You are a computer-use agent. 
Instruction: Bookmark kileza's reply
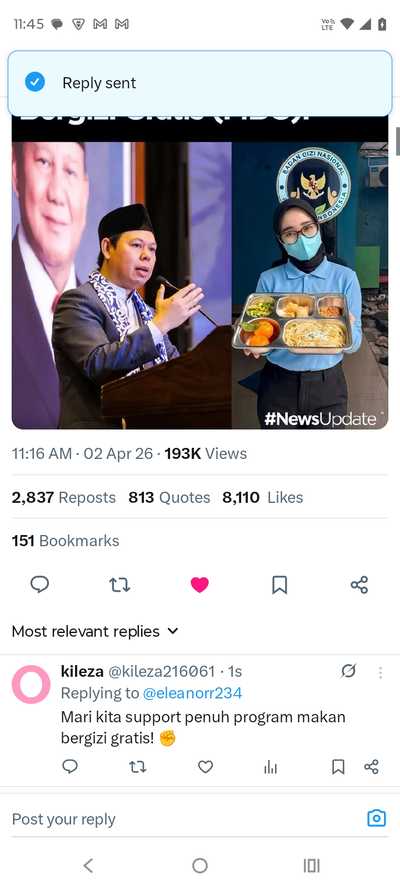338,767
